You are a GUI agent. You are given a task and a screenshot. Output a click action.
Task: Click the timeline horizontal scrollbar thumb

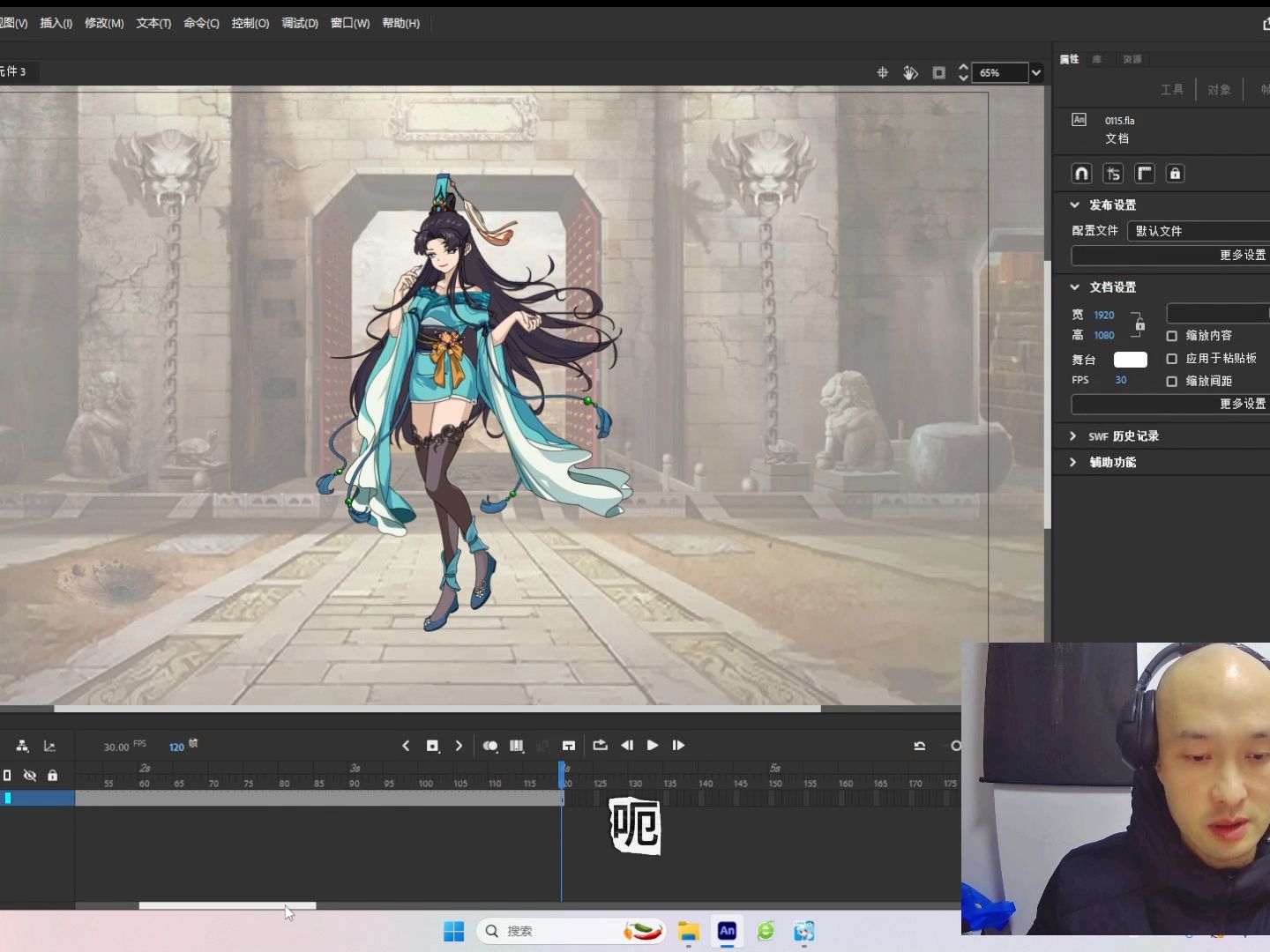(x=228, y=905)
